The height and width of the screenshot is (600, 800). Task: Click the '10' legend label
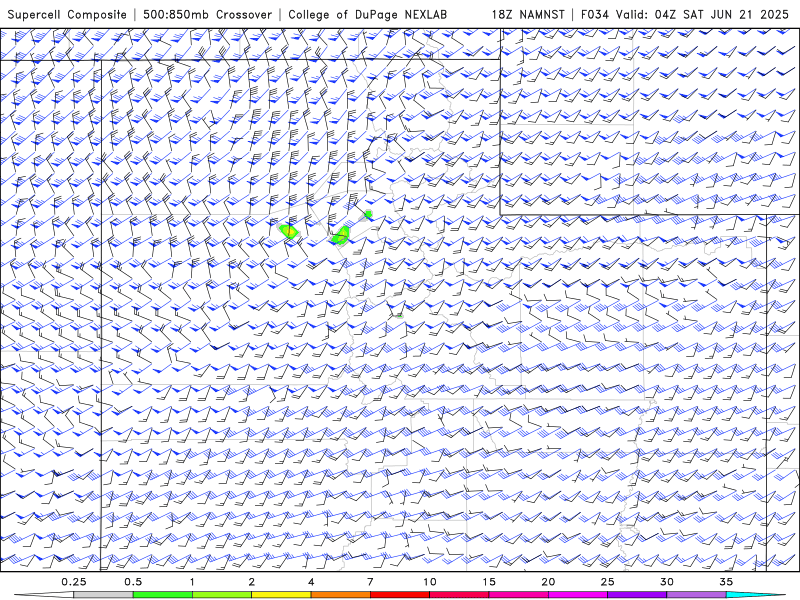point(430,582)
